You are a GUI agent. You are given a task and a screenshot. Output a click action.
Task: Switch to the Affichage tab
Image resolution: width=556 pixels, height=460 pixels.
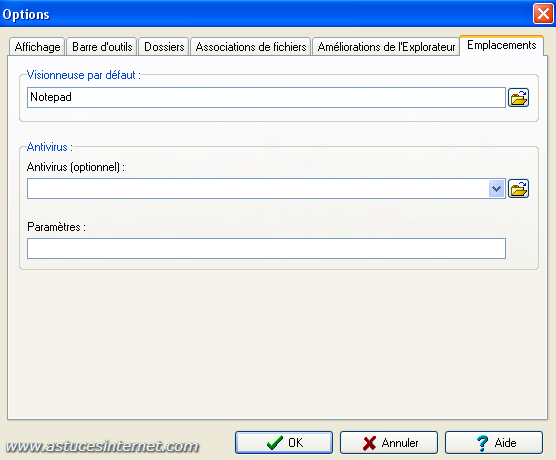tap(37, 47)
